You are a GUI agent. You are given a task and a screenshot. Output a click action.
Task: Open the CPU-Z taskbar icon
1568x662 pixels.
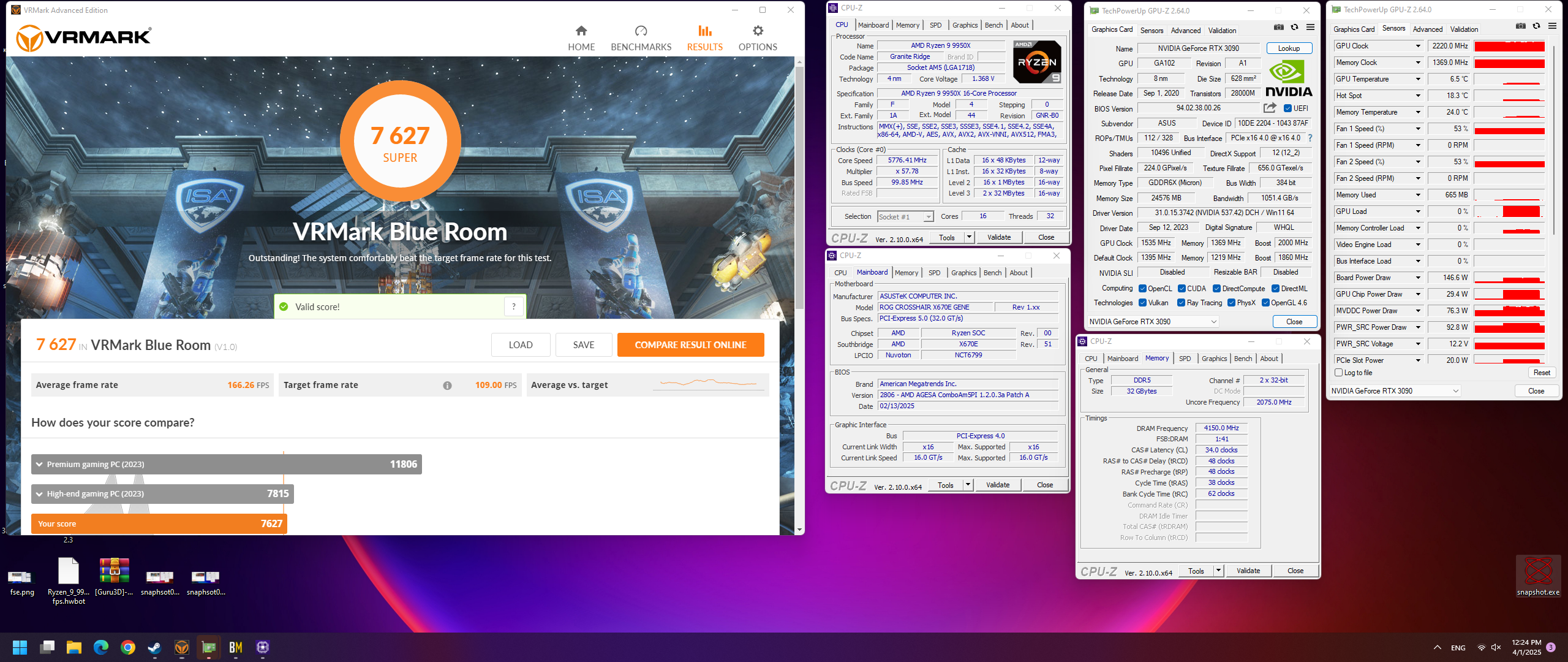263,647
